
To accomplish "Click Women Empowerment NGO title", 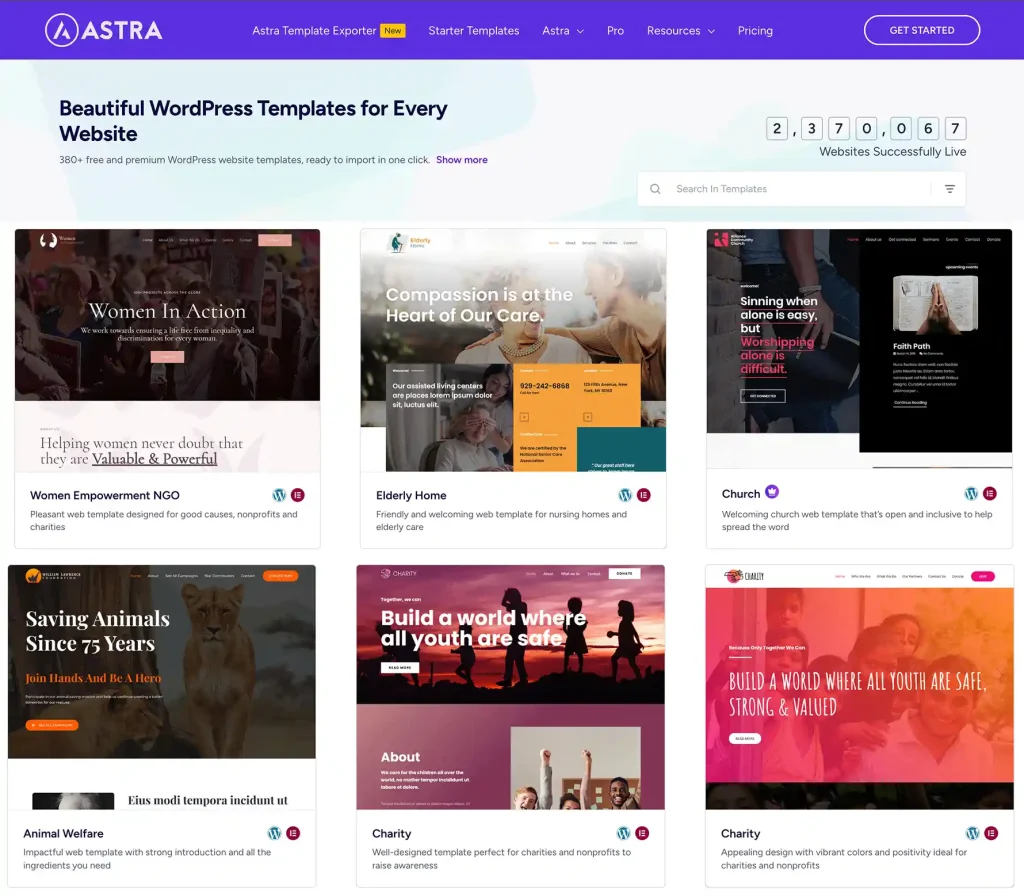I will [x=104, y=496].
